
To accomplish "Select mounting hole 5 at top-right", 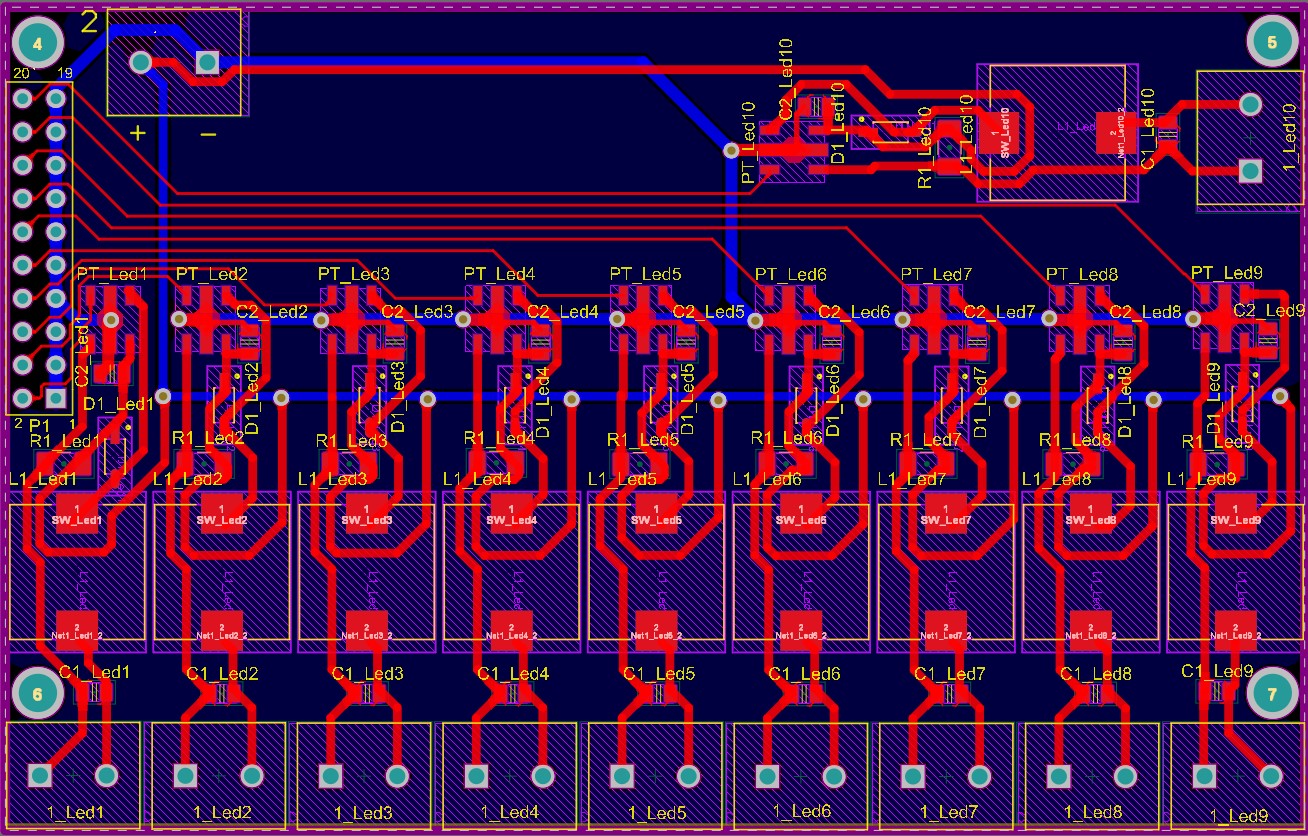I will click(1272, 42).
